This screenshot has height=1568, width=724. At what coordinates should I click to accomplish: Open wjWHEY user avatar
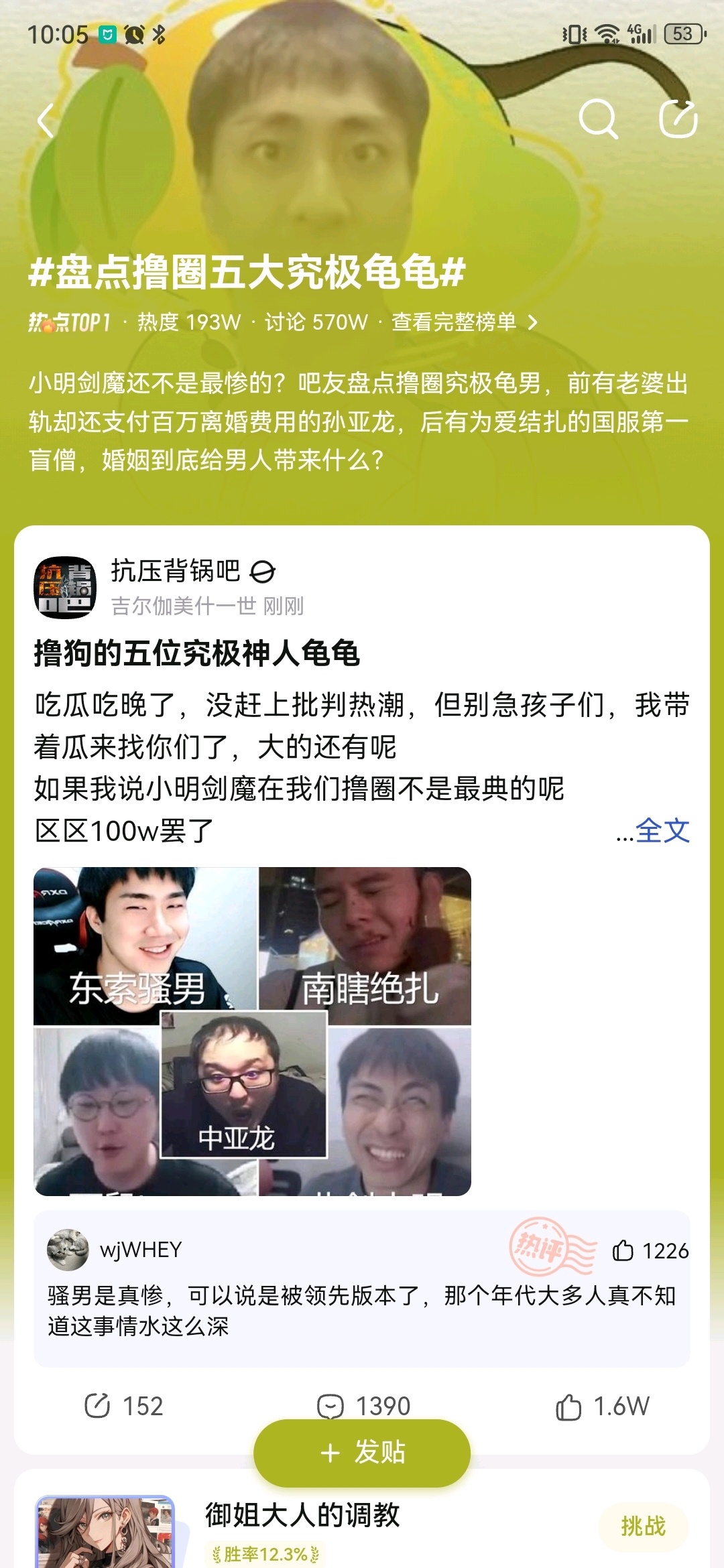click(x=68, y=1250)
